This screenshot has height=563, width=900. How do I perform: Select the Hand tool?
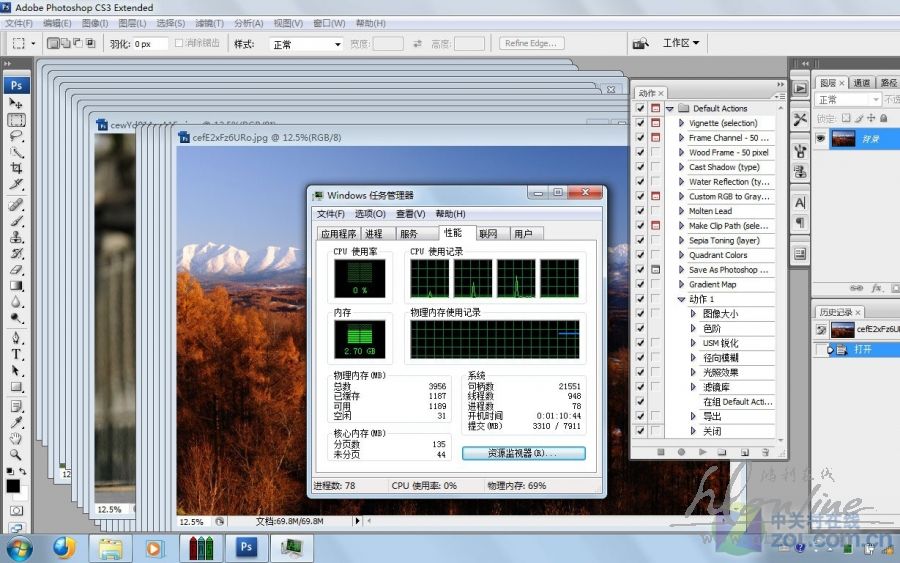[16, 438]
